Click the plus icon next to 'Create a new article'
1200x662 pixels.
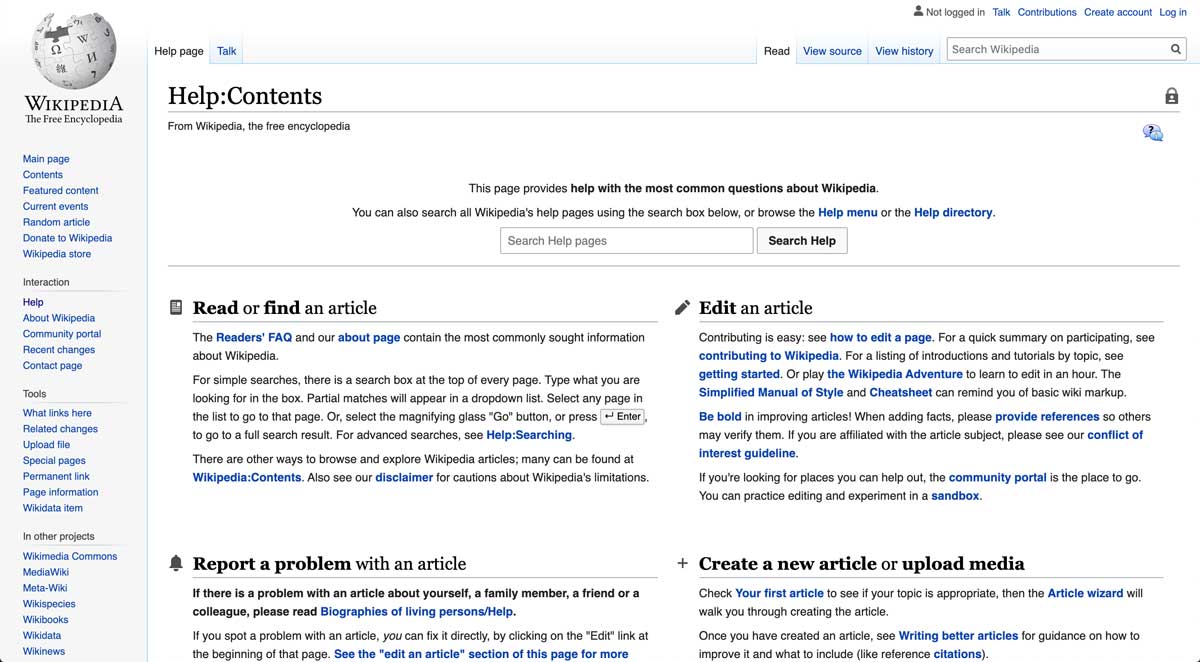pos(682,561)
